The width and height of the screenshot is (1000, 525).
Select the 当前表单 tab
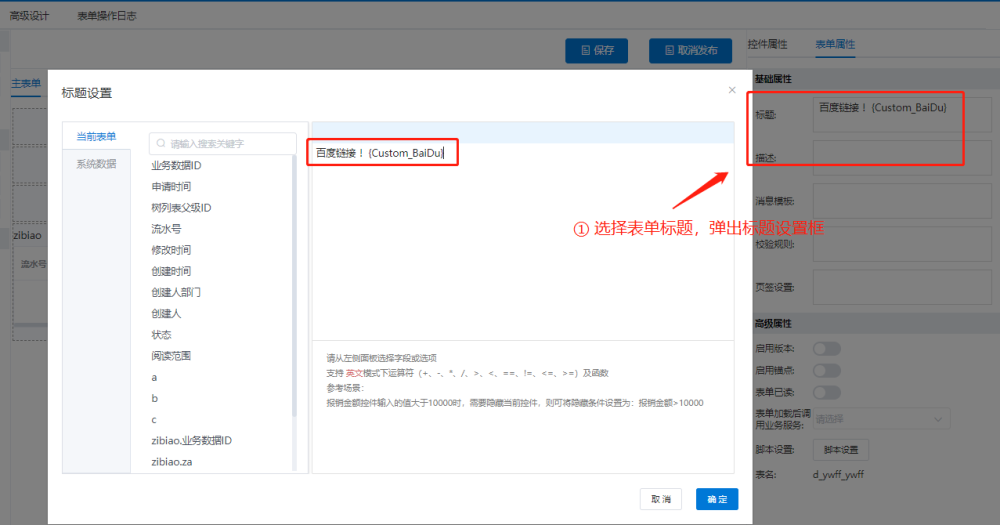coord(96,137)
